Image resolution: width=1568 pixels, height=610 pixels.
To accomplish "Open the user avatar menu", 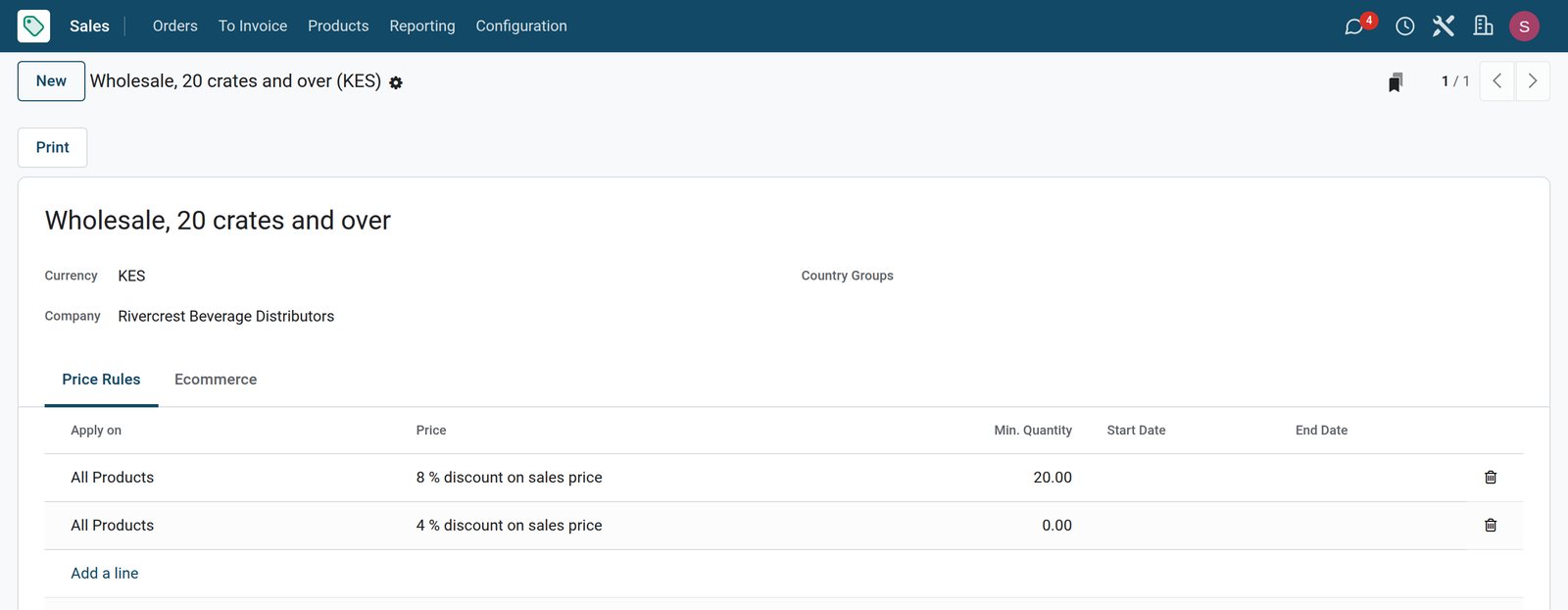I will click(x=1524, y=26).
